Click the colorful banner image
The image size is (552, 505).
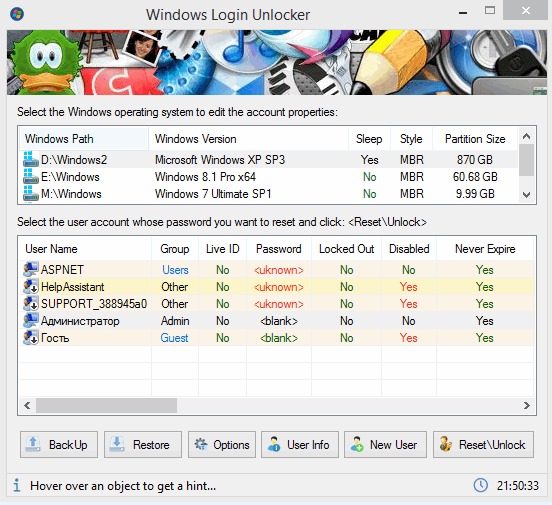(277, 62)
